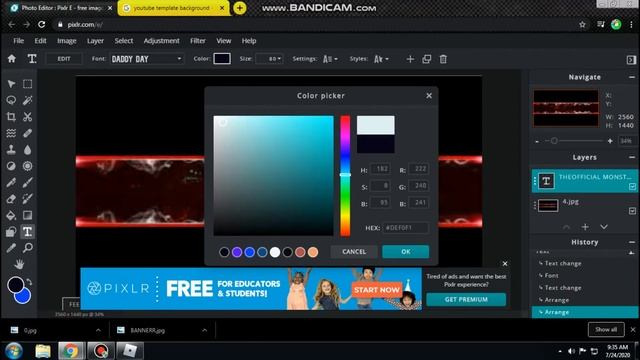
Task: Collapse the Navigate panel
Action: 632,77
